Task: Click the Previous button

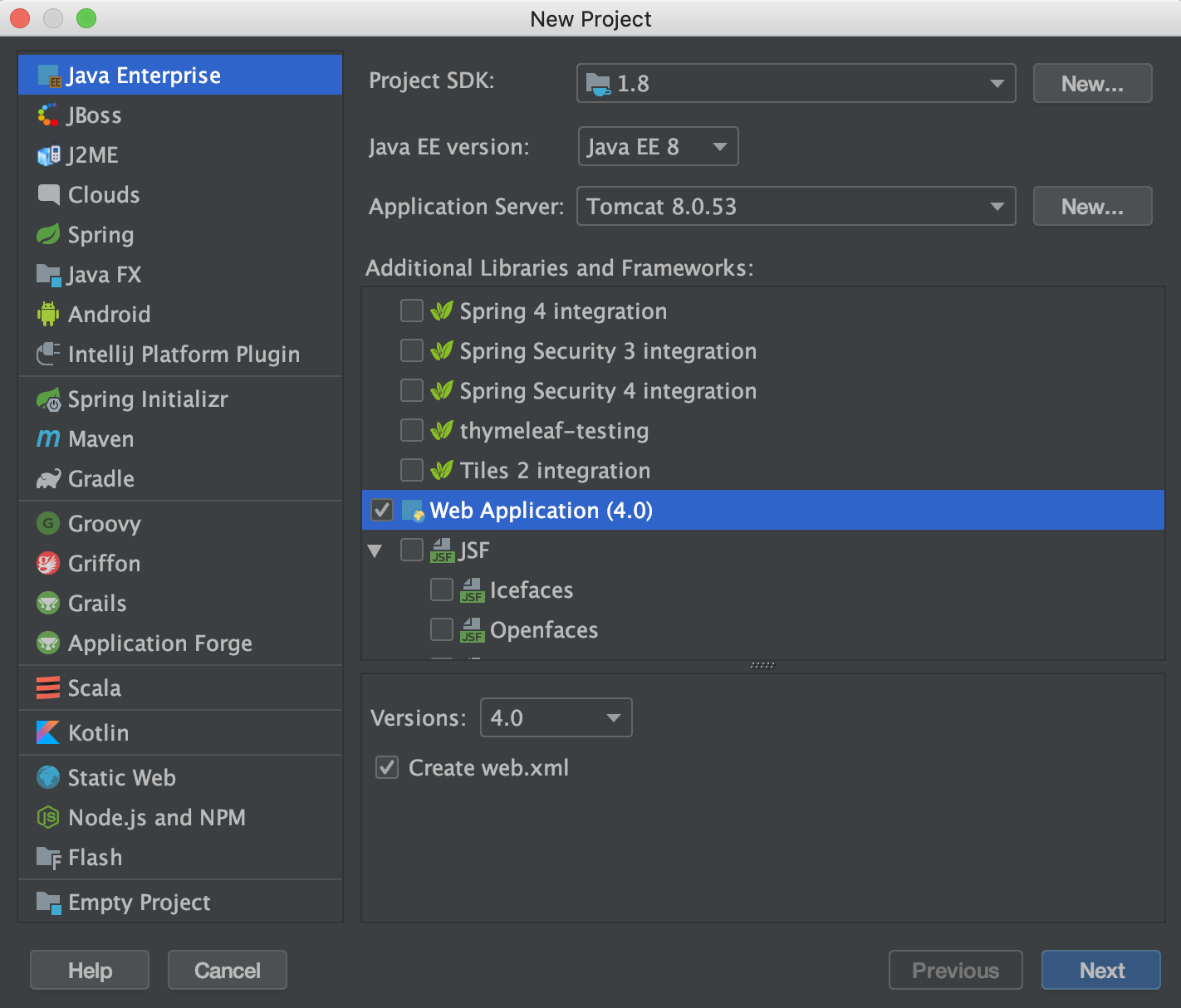Action: tap(956, 970)
